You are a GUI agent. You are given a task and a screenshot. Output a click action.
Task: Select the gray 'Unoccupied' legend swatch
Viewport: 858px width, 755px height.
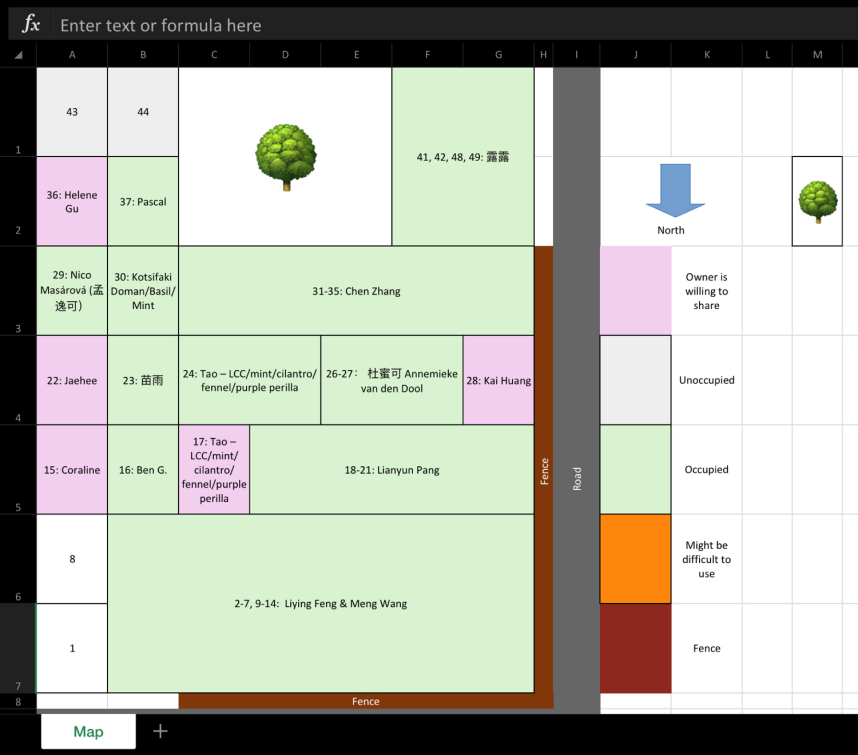pyautogui.click(x=635, y=380)
